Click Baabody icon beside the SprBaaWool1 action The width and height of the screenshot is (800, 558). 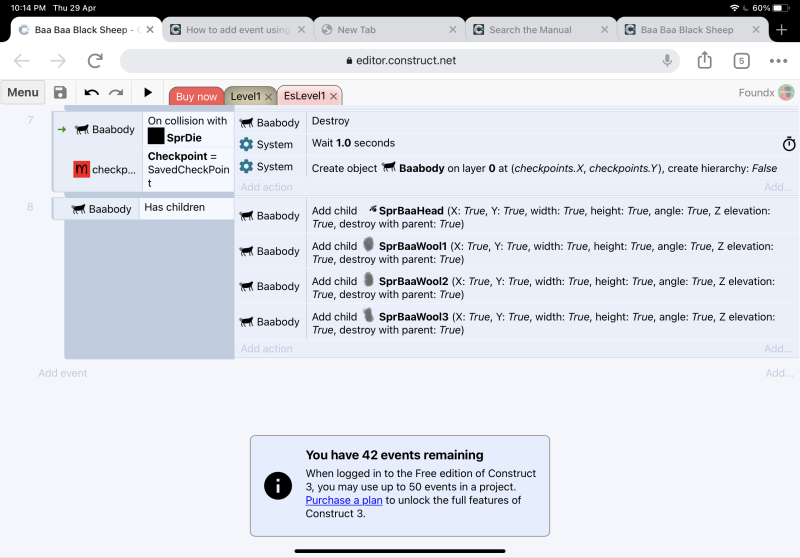(247, 251)
